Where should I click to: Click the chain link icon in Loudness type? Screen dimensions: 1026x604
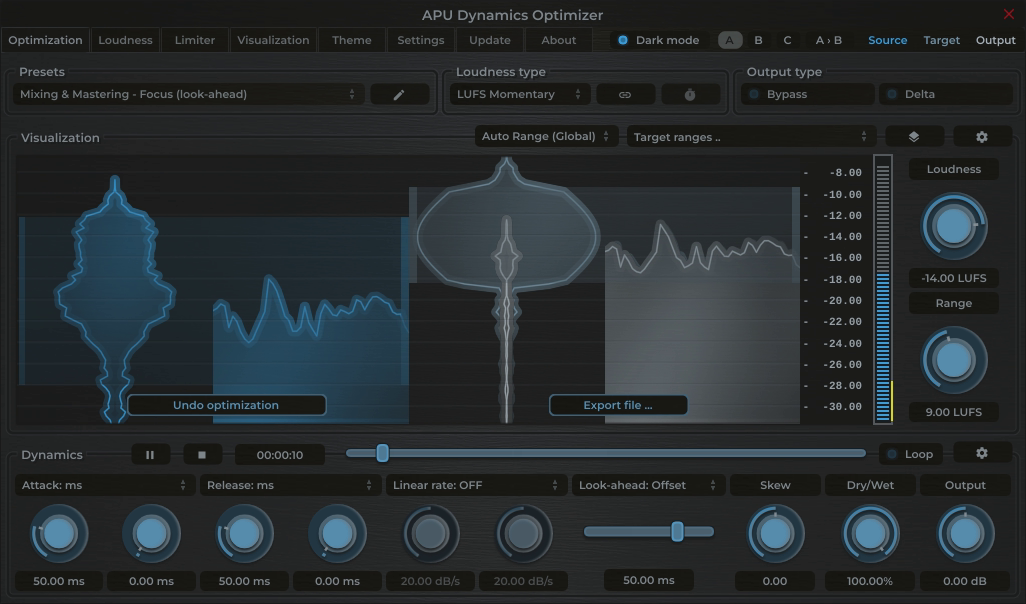click(x=625, y=93)
